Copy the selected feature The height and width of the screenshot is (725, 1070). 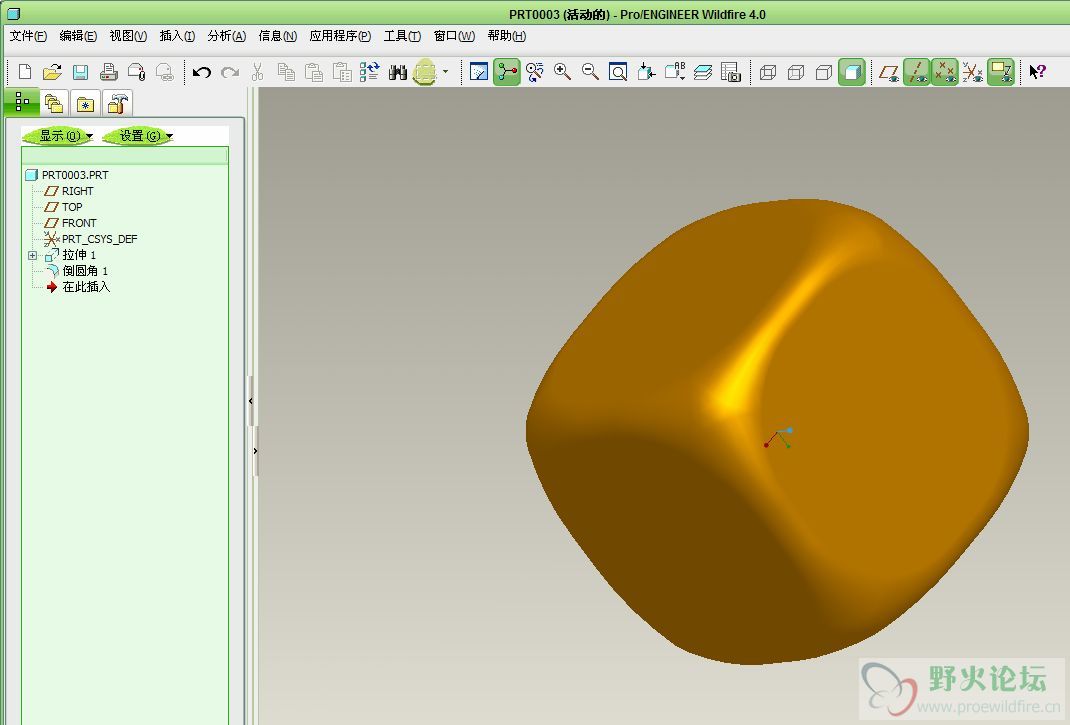pyautogui.click(x=286, y=72)
